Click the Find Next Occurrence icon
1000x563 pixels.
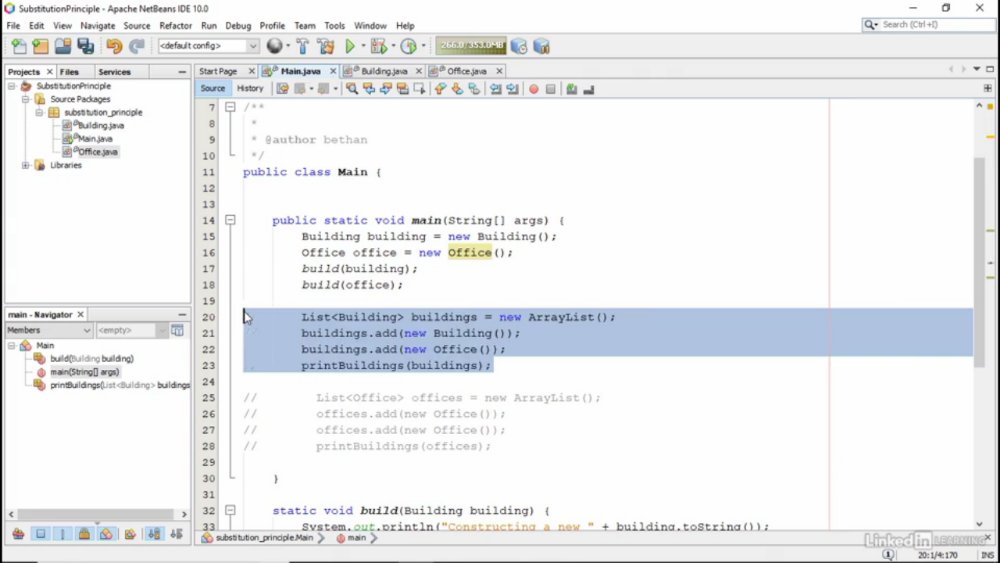coord(385,89)
